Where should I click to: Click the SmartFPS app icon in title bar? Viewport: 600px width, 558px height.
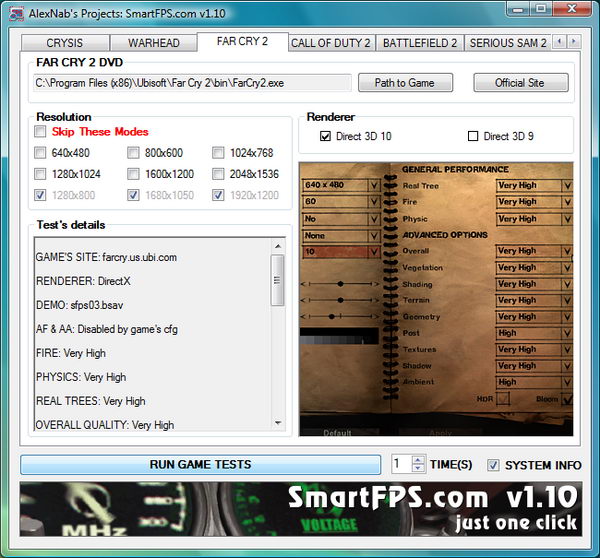16,13
